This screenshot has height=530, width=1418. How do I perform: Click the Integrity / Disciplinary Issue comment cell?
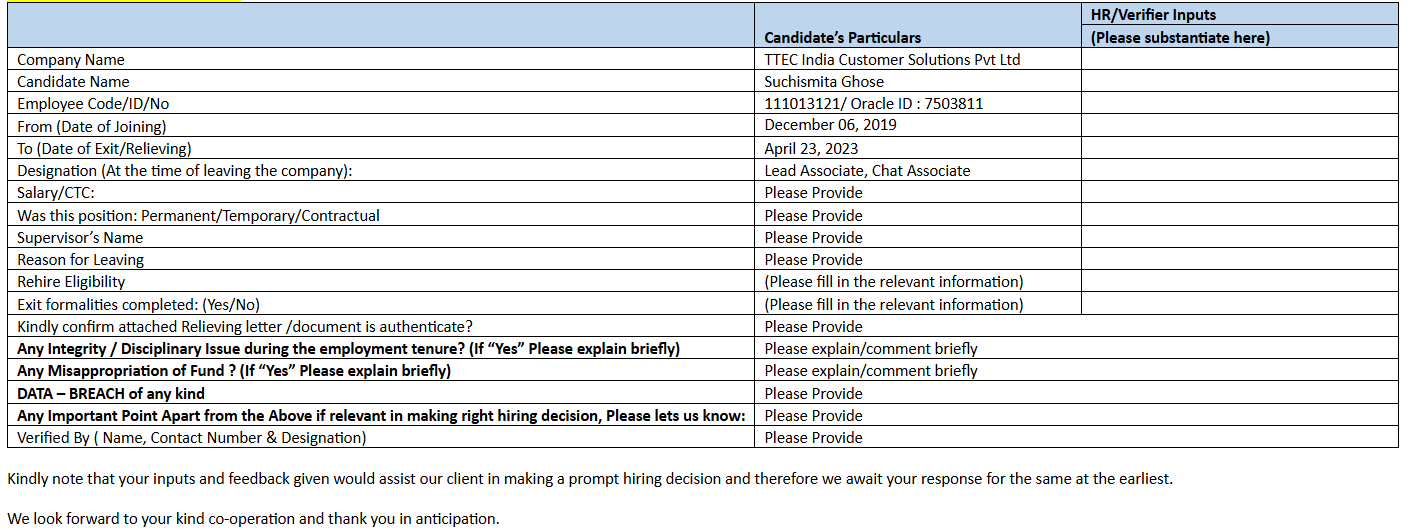click(x=870, y=349)
